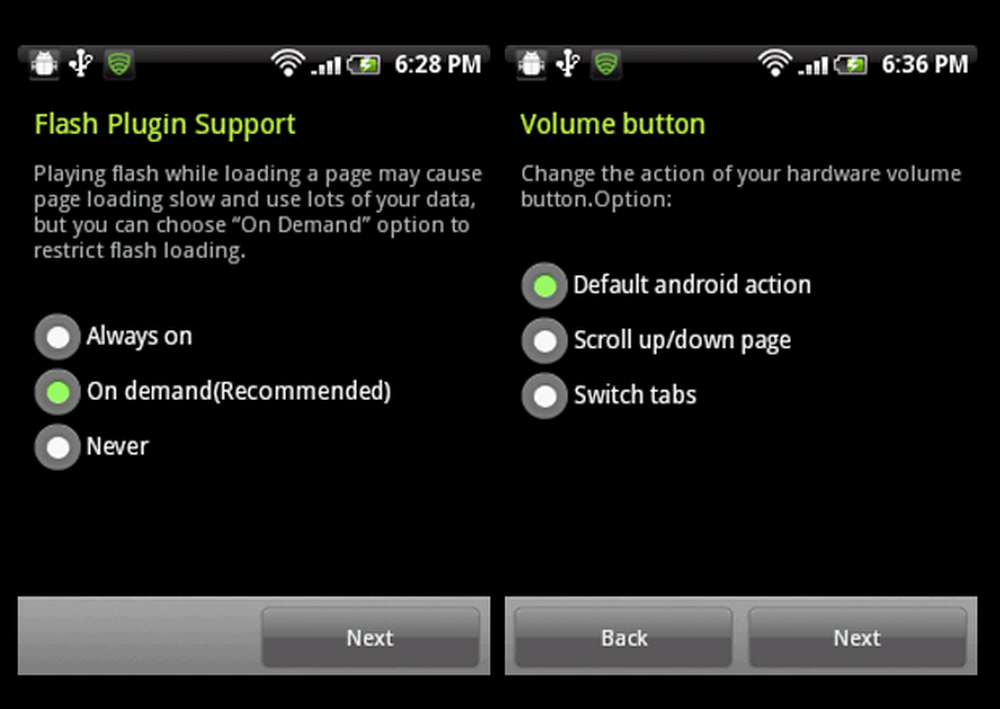The image size is (1000, 709).
Task: Tap Next on Flash Plugin Support screen
Action: 370,638
